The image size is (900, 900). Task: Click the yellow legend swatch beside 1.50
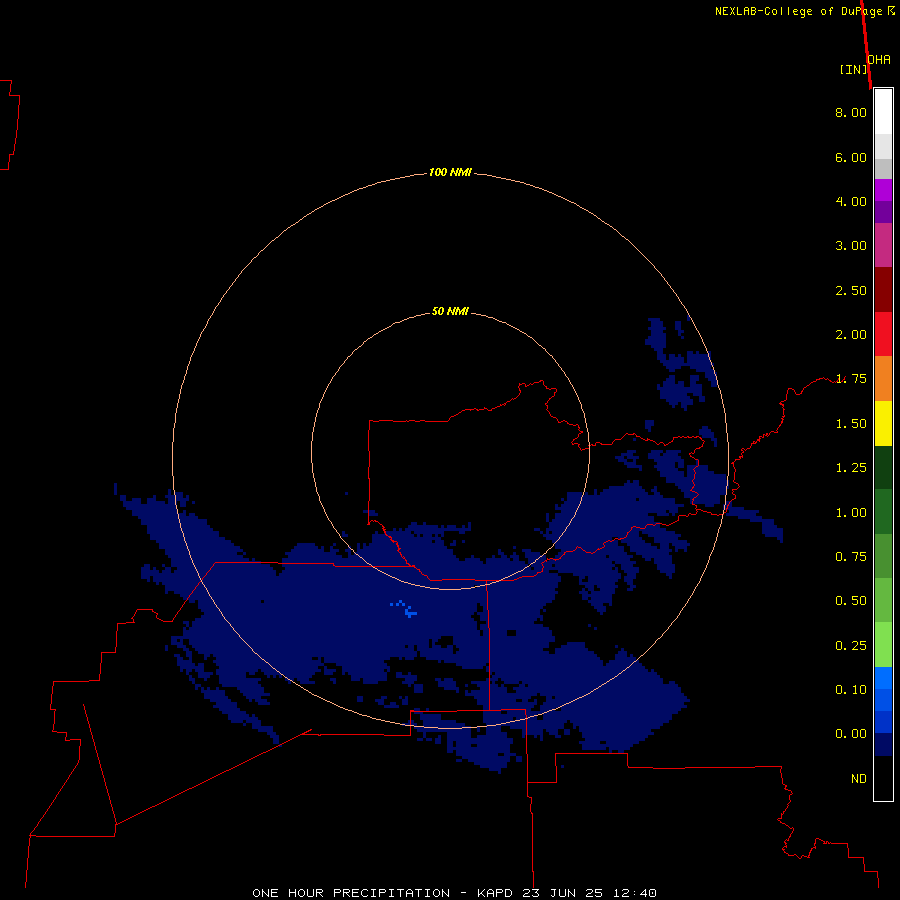click(x=883, y=423)
